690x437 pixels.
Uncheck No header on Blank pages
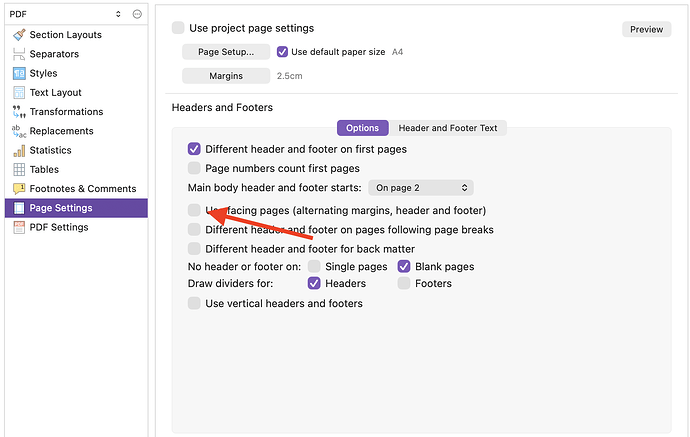404,267
